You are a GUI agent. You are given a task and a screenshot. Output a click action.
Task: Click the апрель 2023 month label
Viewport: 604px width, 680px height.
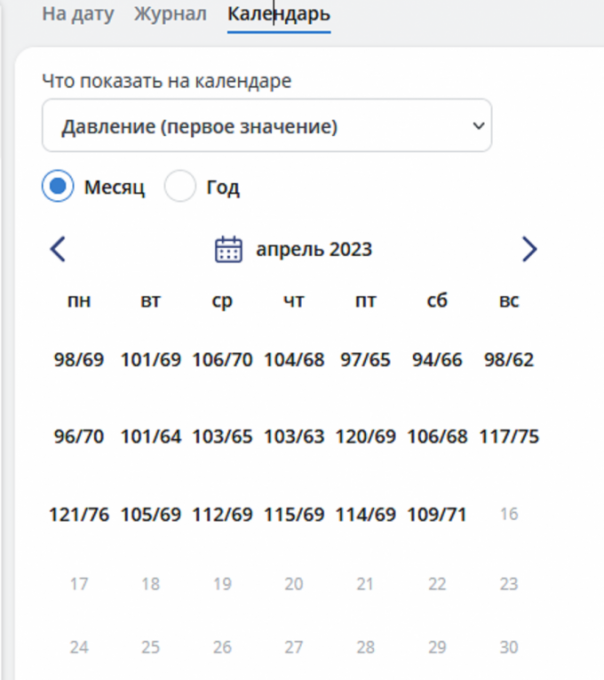314,249
